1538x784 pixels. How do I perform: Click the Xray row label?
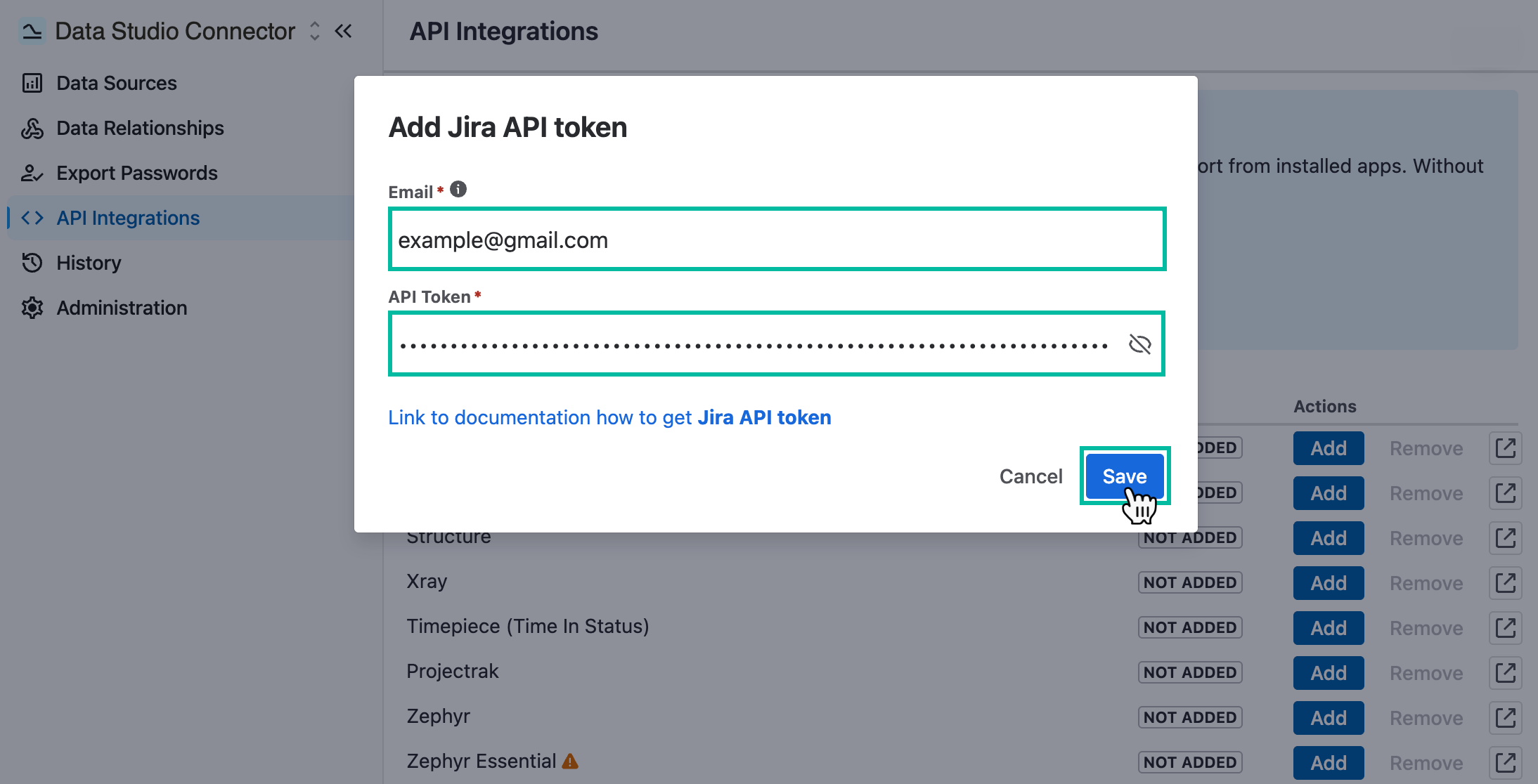[427, 581]
